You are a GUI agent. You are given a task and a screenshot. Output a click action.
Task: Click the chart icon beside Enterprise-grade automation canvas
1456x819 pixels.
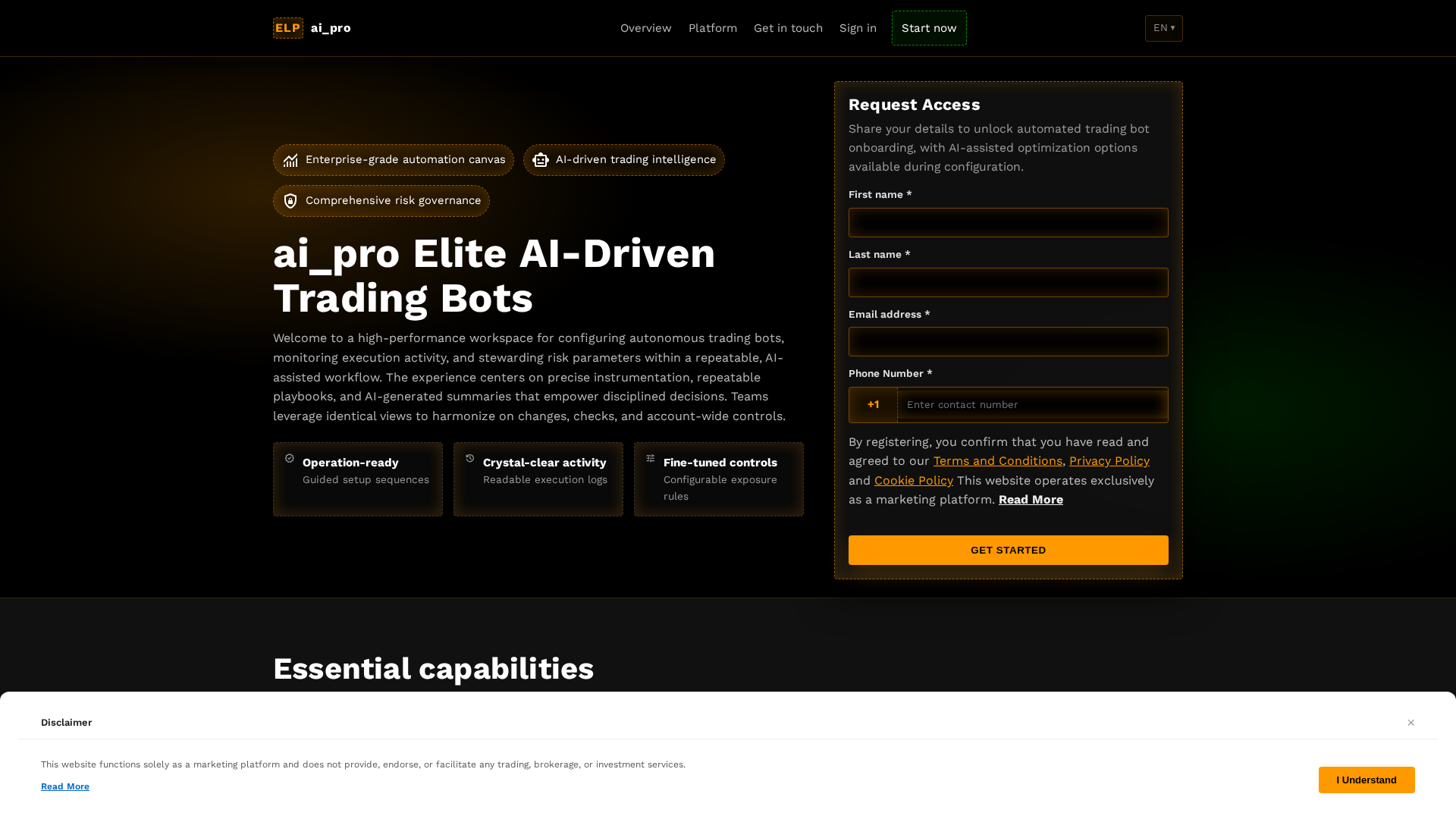coord(290,160)
